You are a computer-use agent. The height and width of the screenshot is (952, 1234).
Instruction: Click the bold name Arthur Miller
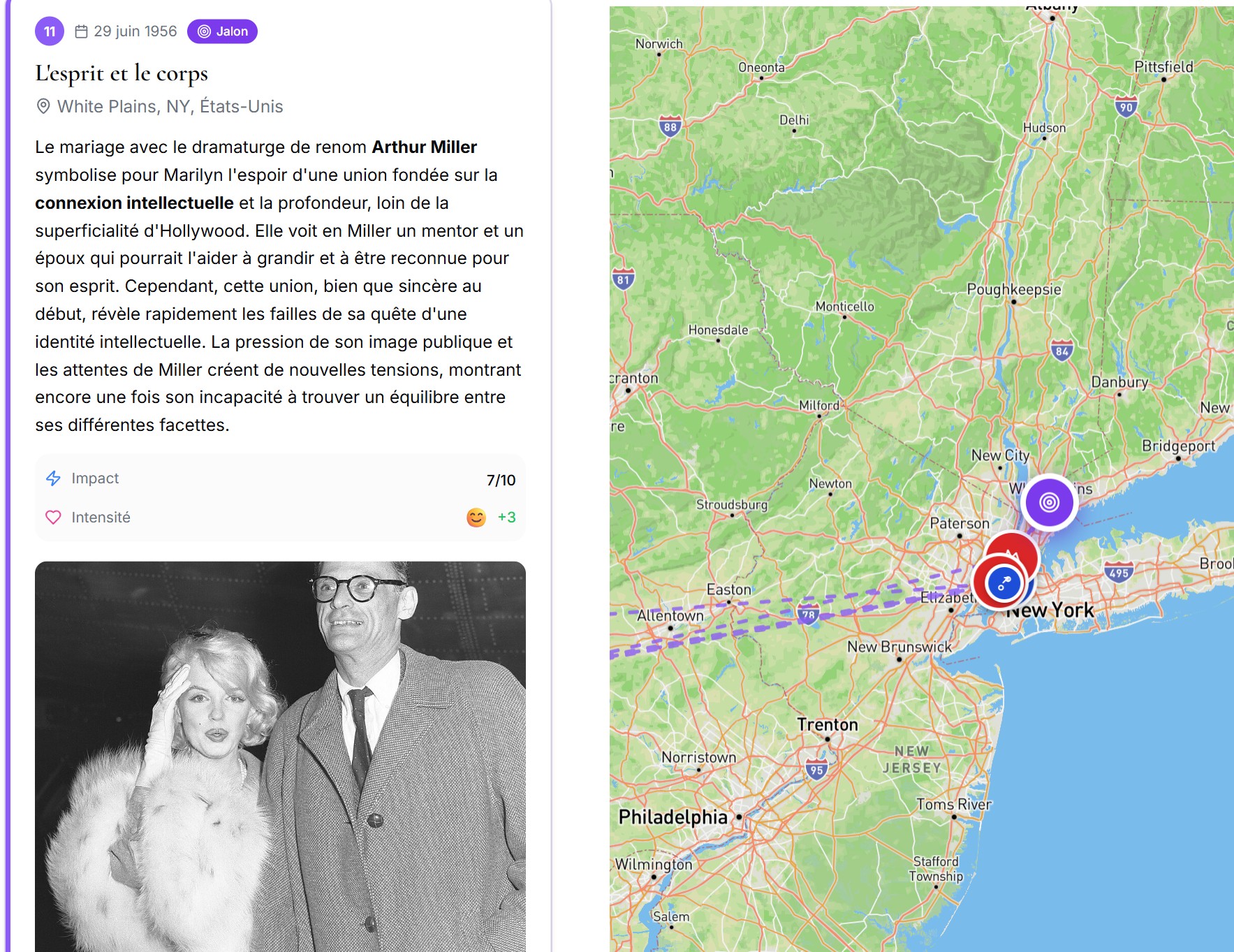(425, 147)
